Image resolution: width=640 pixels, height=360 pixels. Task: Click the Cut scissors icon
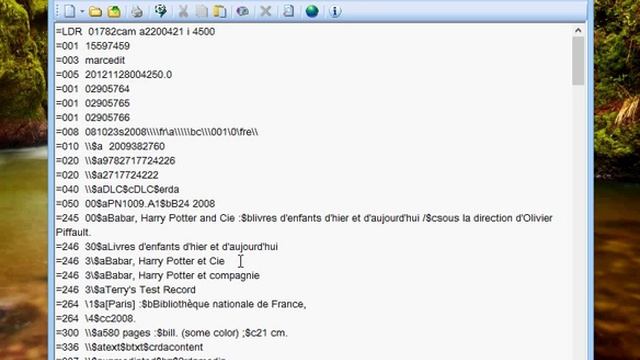click(183, 11)
